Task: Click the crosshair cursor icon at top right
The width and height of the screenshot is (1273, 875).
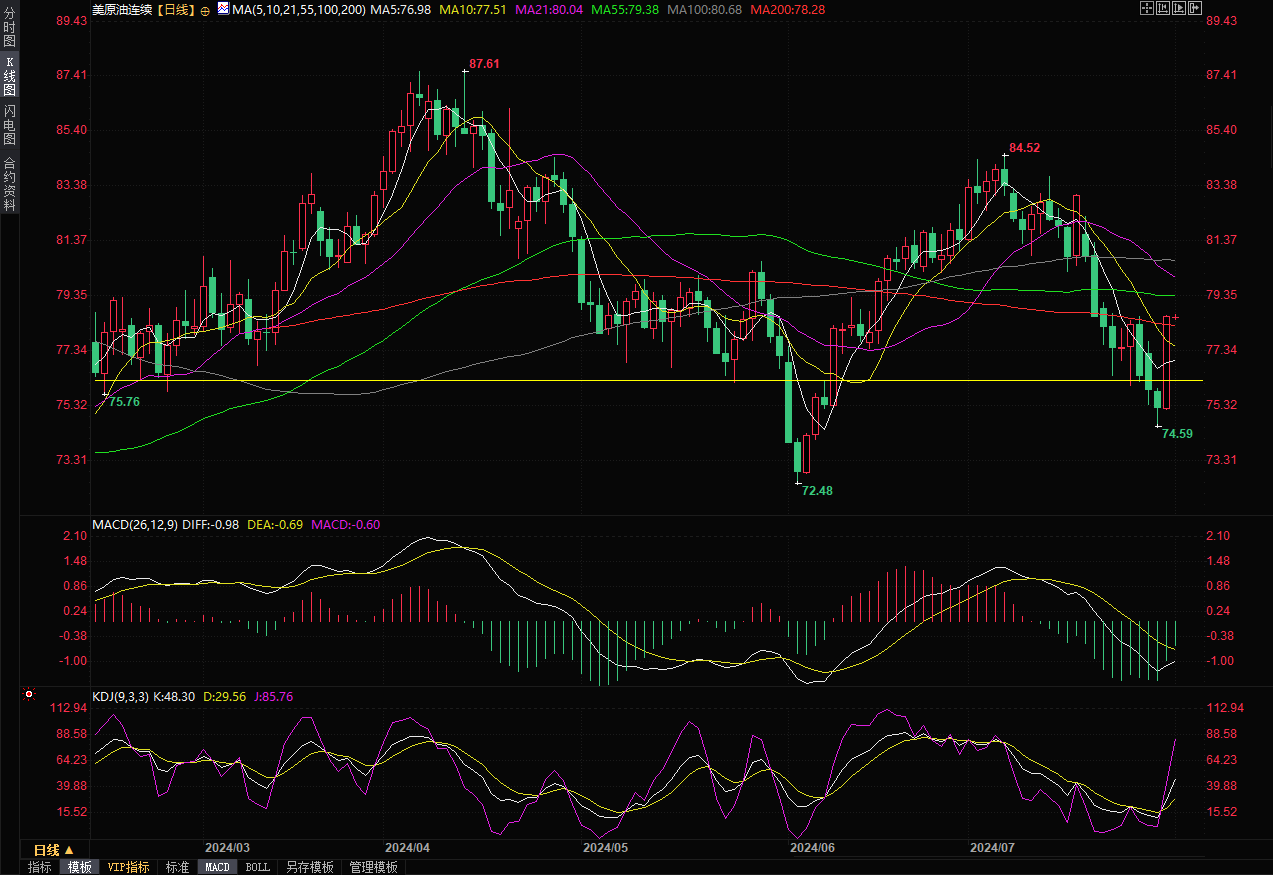Action: (1146, 8)
